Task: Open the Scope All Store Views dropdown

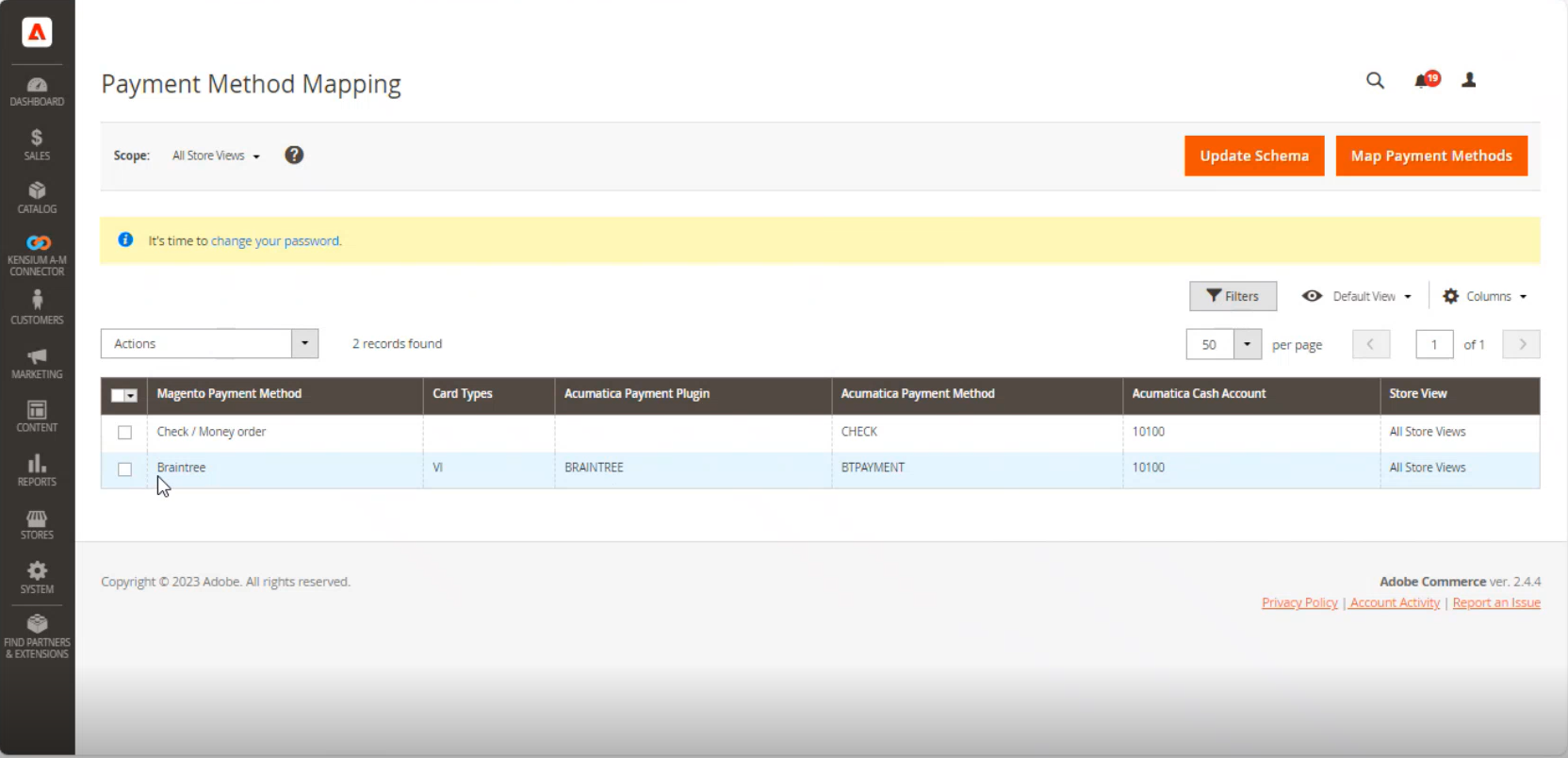Action: [x=216, y=156]
